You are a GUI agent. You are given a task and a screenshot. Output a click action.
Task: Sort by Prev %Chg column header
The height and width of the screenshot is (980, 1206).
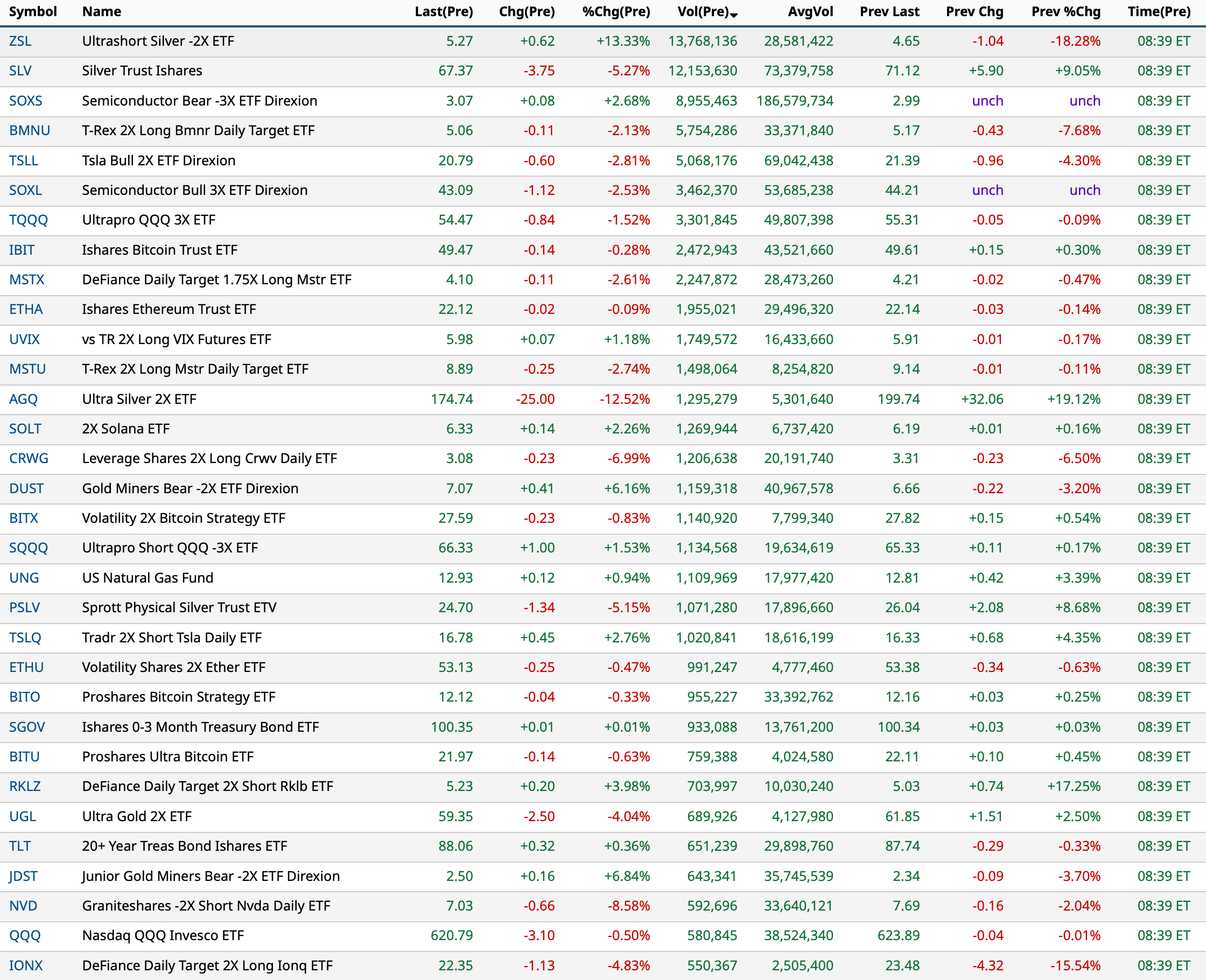[x=1065, y=12]
